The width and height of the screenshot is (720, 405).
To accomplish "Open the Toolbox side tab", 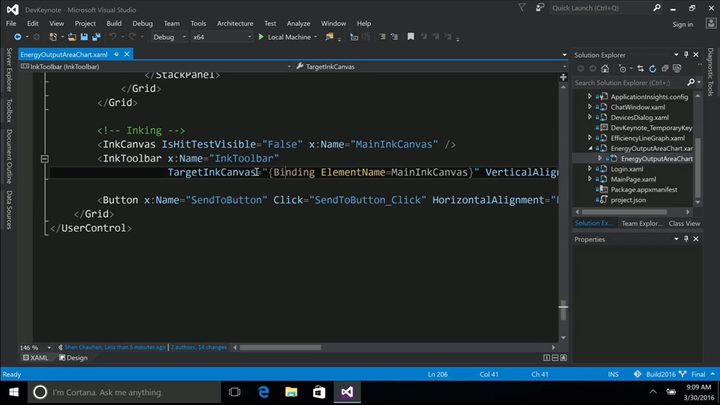I will [9, 111].
